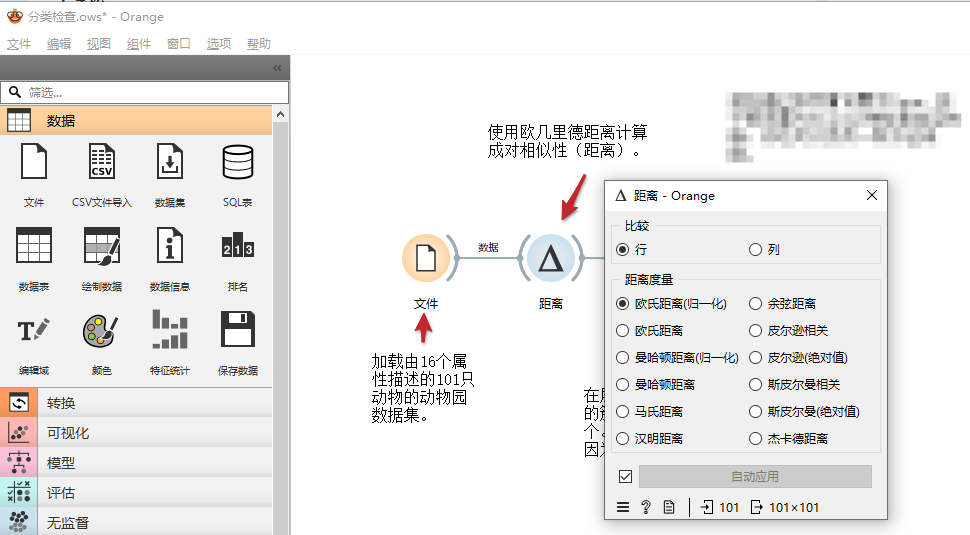Collapse the toolbox panel with double chevron
This screenshot has height=535, width=970.
[x=277, y=68]
